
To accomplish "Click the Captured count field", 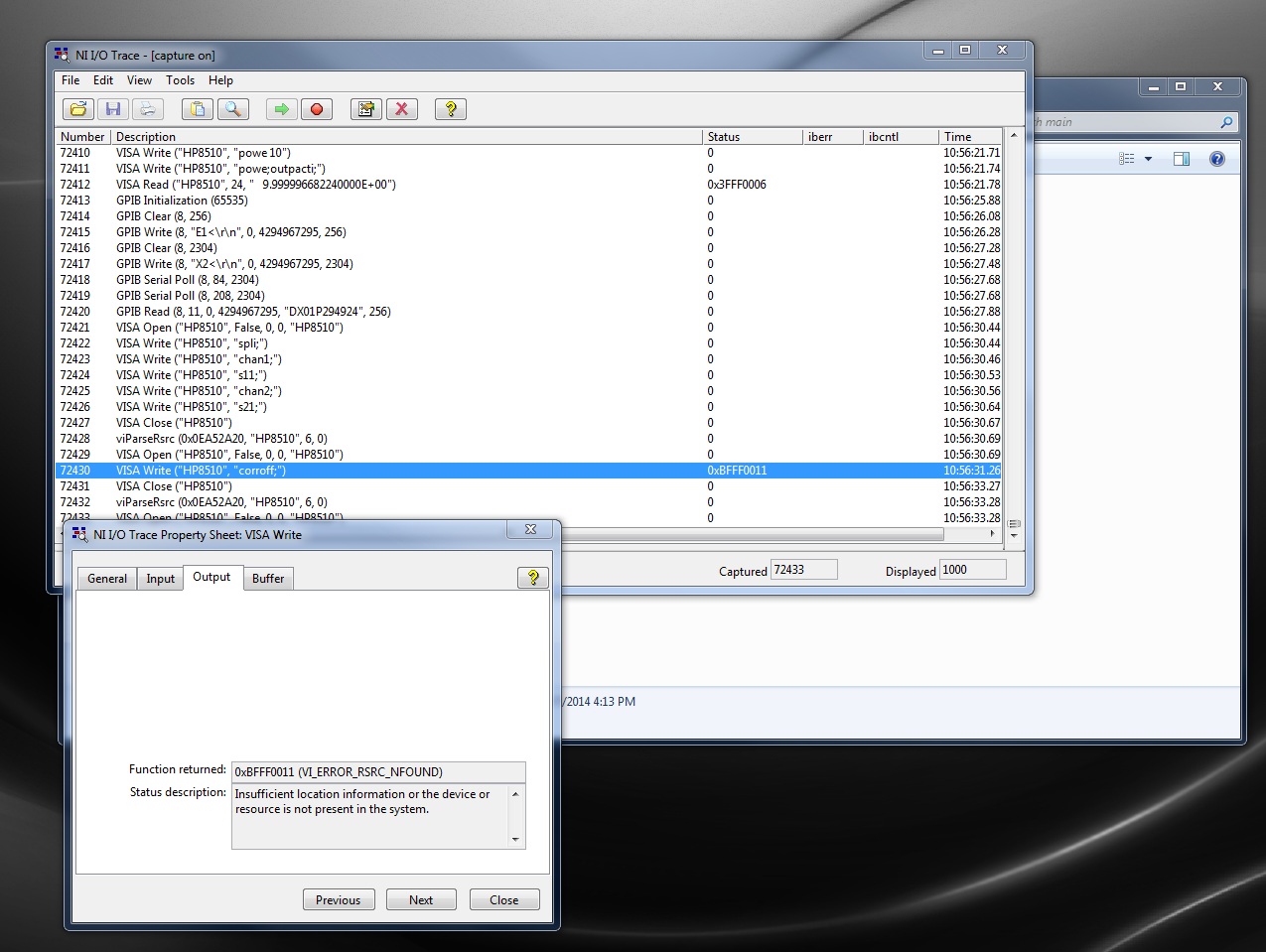I will point(803,570).
